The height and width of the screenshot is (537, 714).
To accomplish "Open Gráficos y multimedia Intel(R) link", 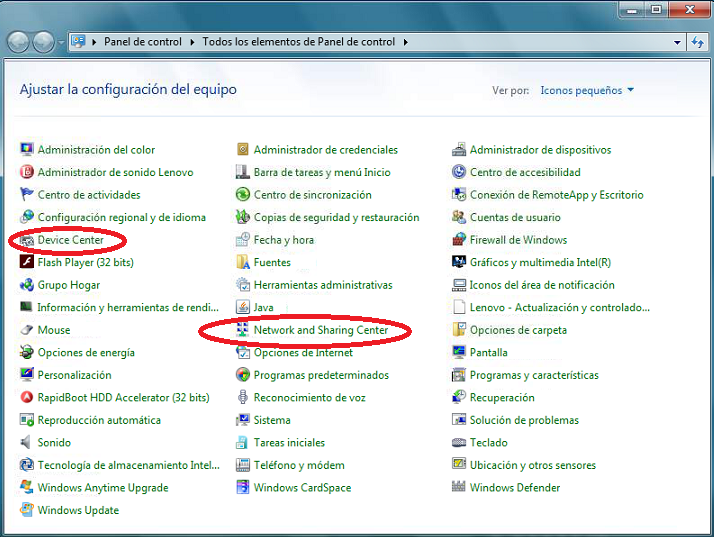I will click(x=540, y=262).
